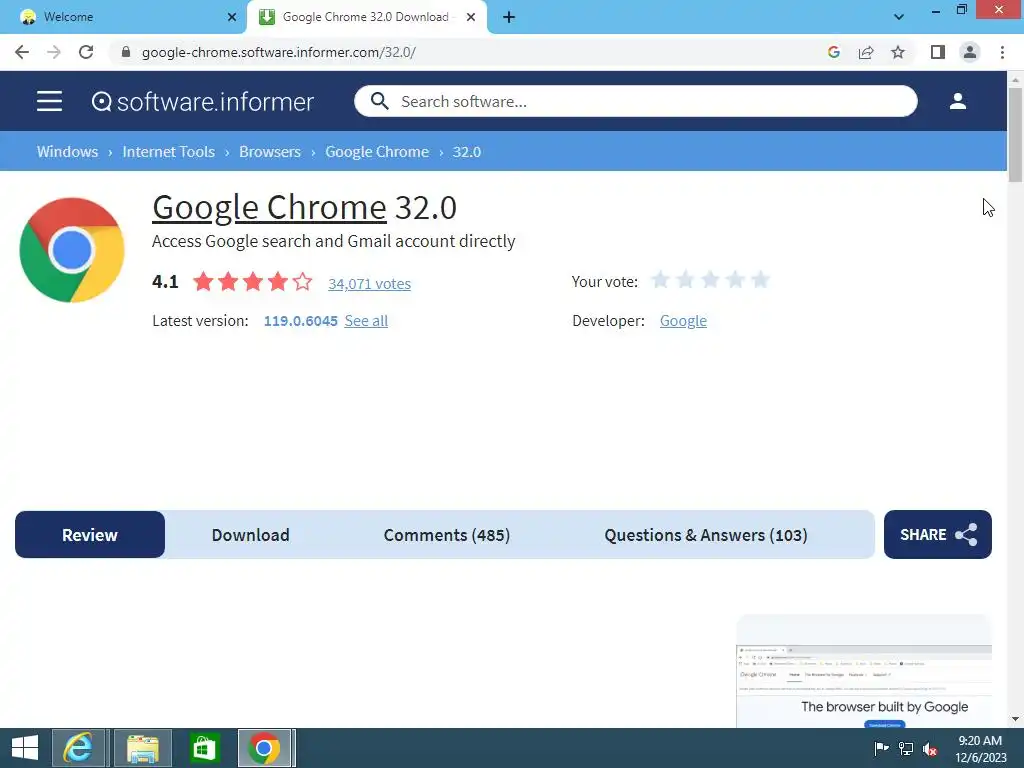
Task: Rate four stars in Your vote
Action: point(735,280)
